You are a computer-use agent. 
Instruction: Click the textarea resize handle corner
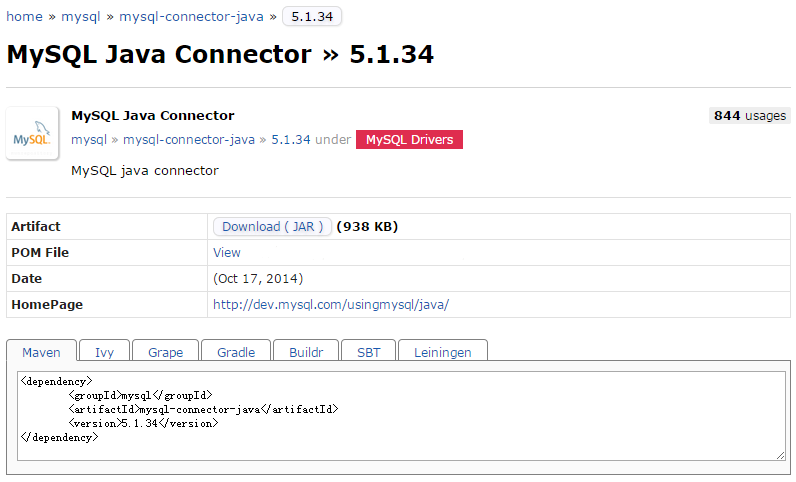780,455
